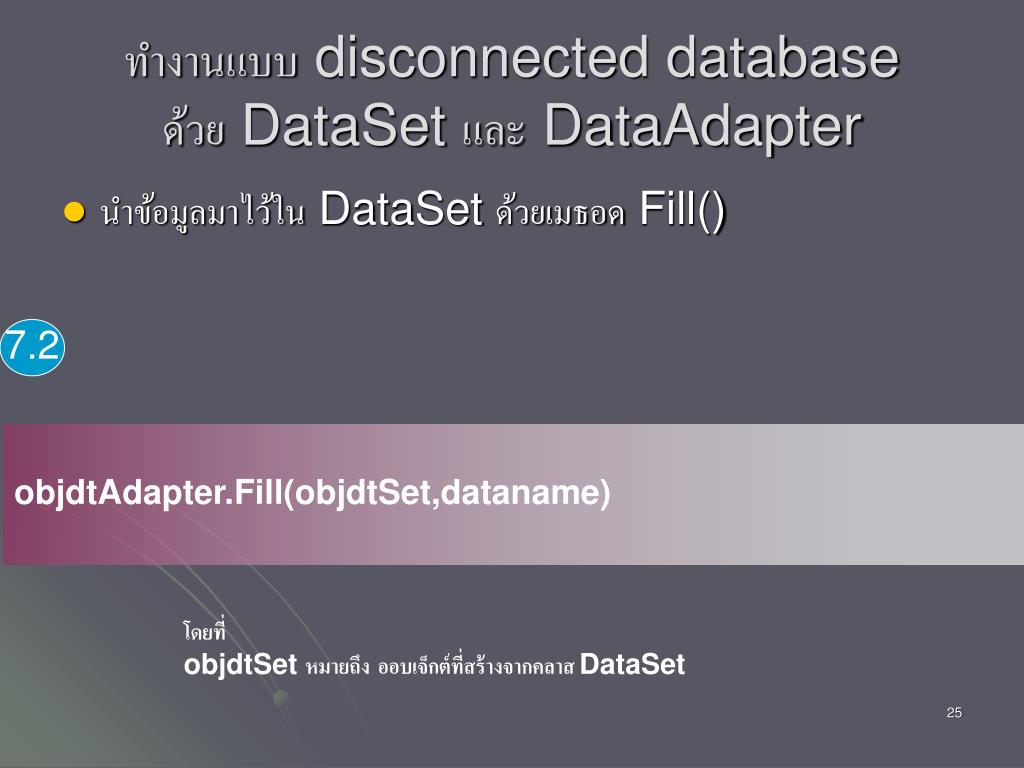Click the Thai explanation 'หมายถึง ออบเจ็กต์ที่สร้างจากคลาส'
This screenshot has width=1024, height=768.
[x=439, y=665]
